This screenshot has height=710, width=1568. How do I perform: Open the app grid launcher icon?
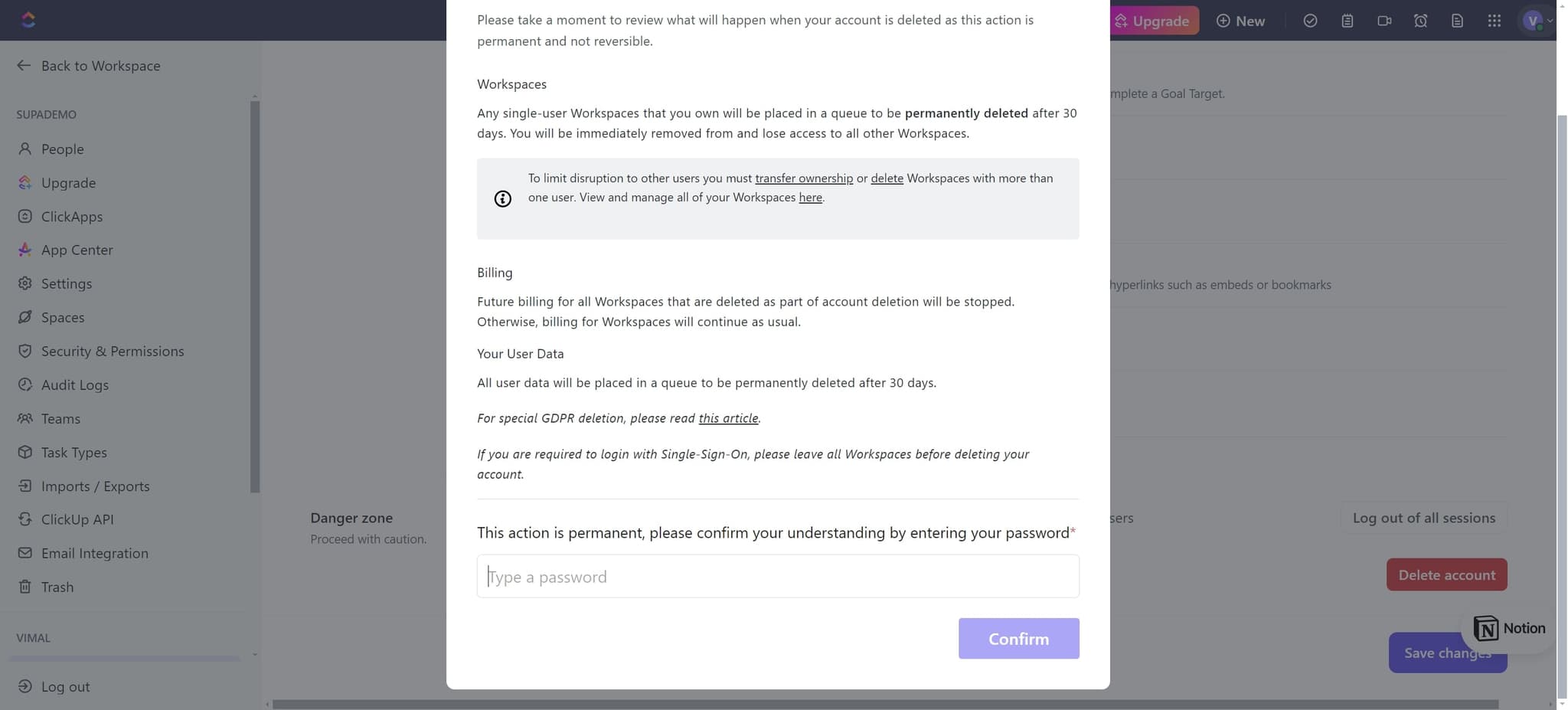click(1494, 21)
